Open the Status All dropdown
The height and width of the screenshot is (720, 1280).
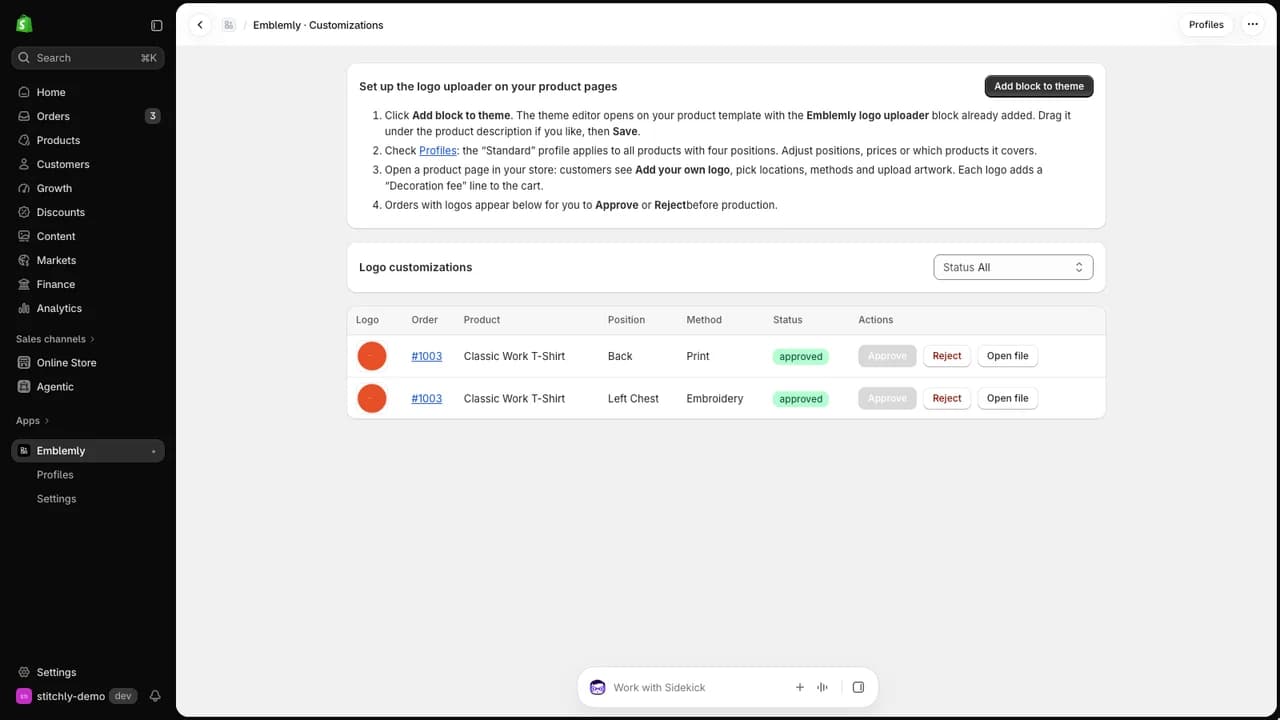(1013, 267)
